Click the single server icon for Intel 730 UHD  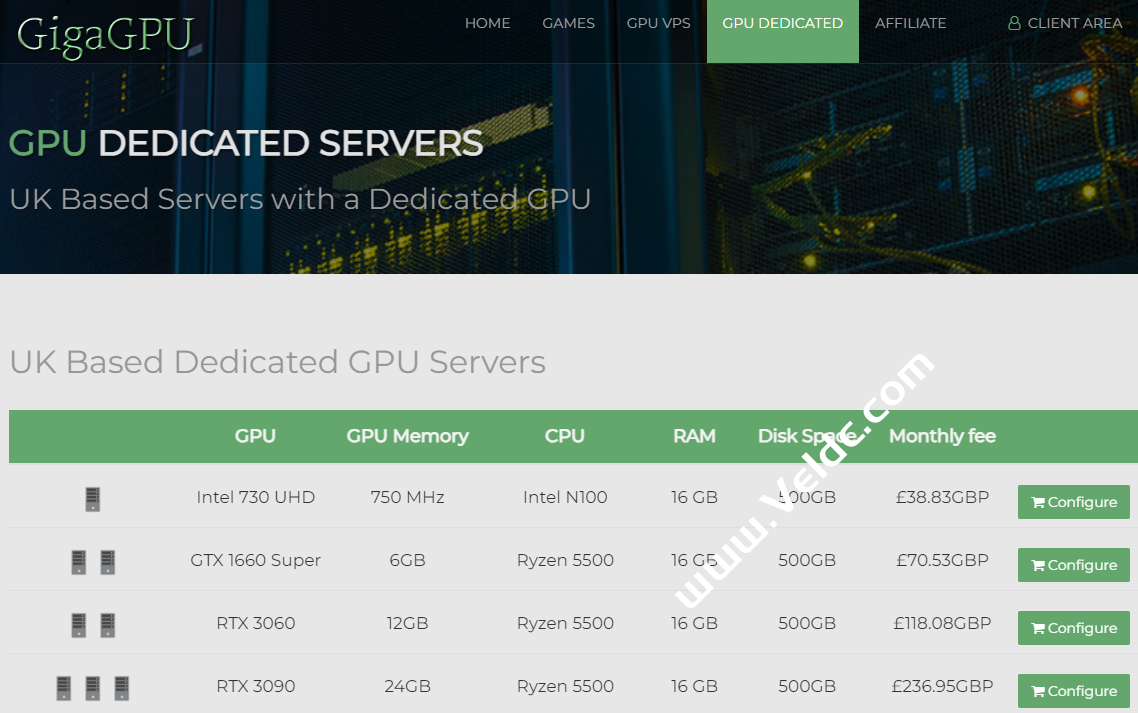pos(93,498)
